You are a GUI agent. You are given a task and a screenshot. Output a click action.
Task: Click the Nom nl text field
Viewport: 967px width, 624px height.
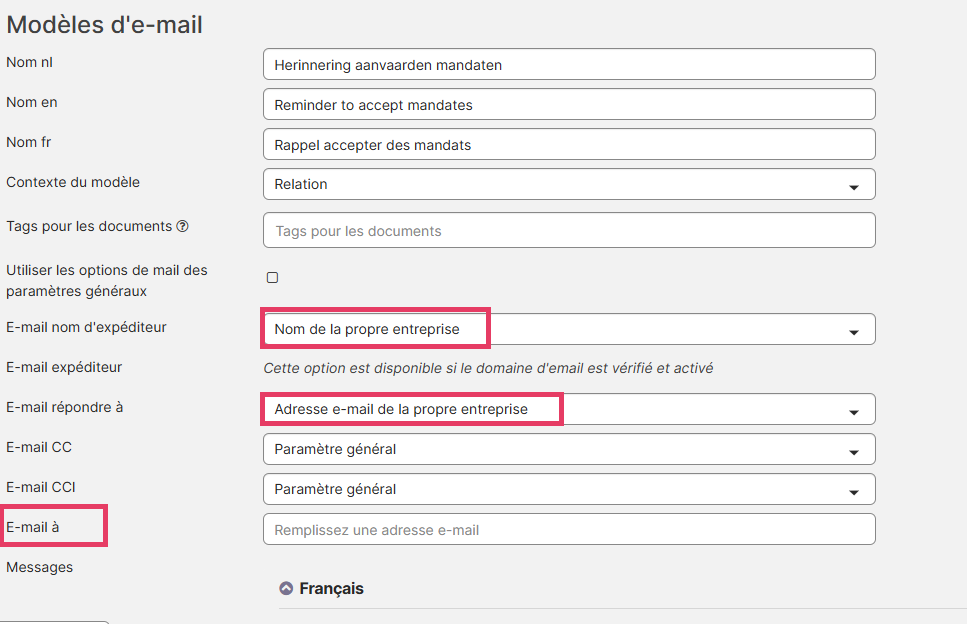pyautogui.click(x=569, y=64)
